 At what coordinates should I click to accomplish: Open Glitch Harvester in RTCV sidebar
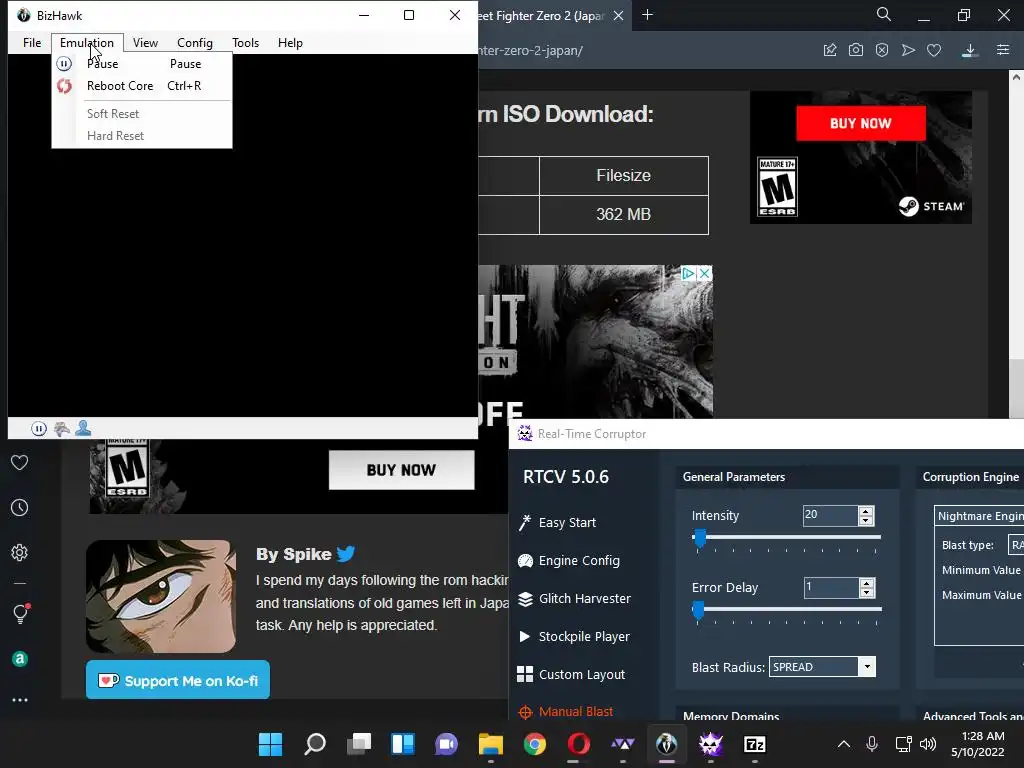coord(575,598)
